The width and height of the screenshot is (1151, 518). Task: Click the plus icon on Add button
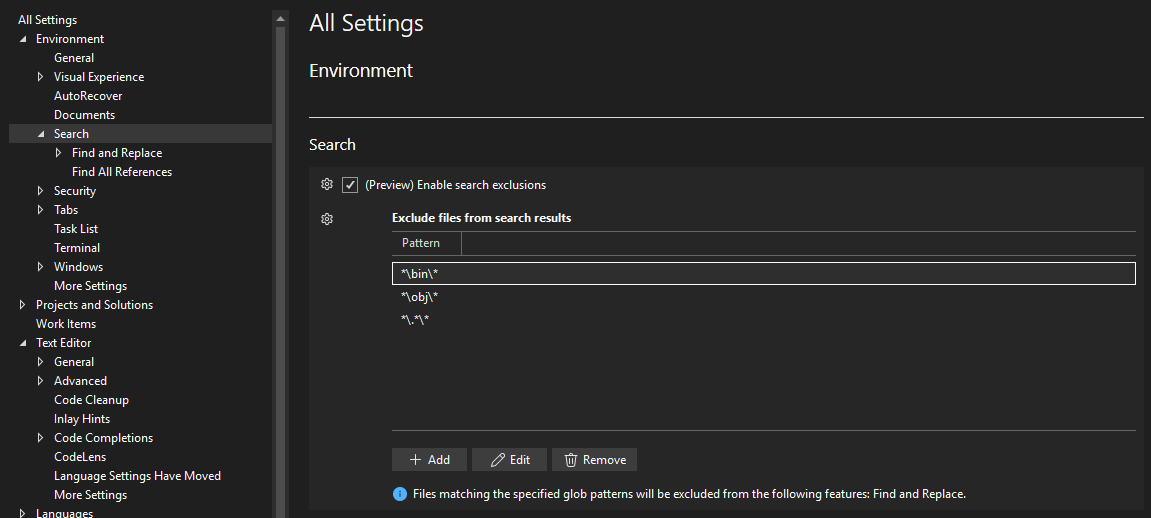[x=415, y=460]
